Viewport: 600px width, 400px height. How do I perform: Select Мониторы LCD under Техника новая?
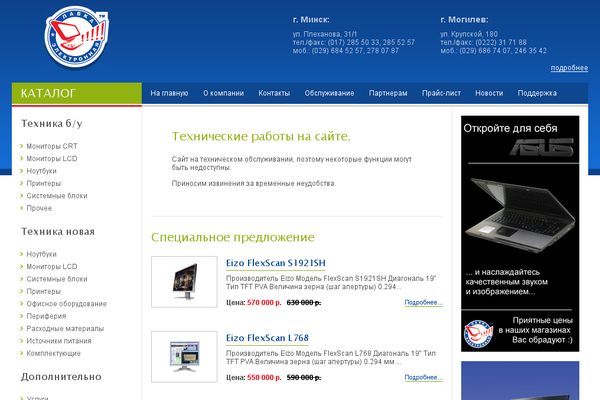tap(52, 266)
